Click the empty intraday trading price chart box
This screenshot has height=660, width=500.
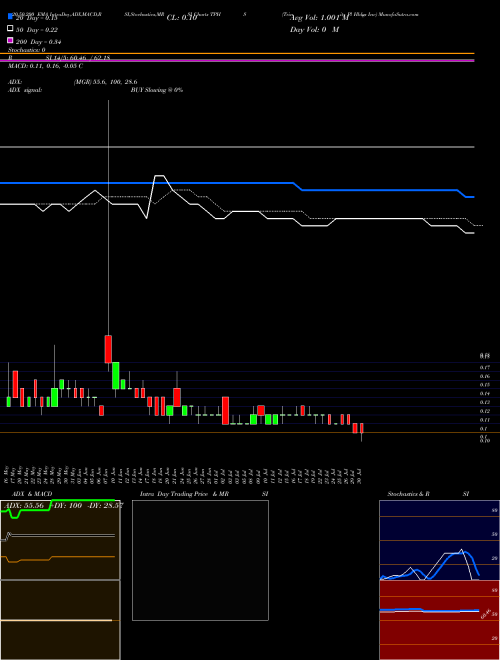click(200, 560)
